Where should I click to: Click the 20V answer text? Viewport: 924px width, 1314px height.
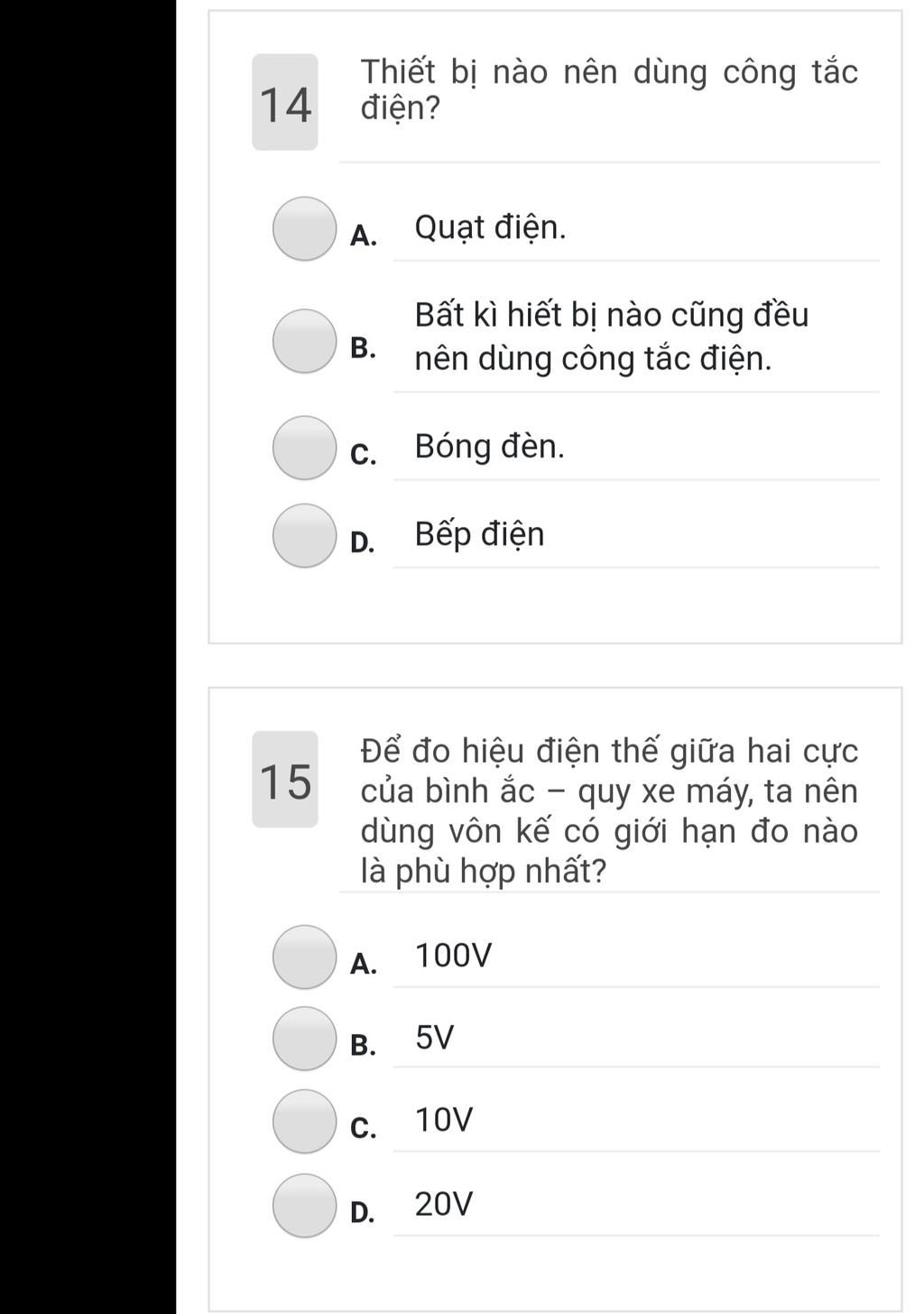tap(444, 1204)
